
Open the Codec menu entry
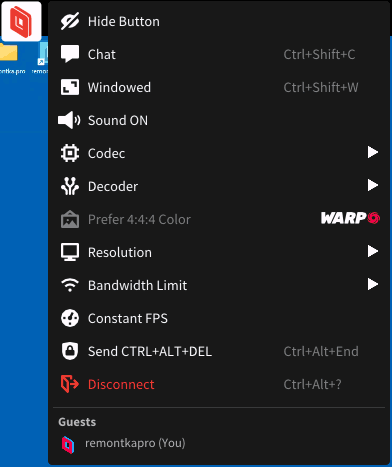pos(219,153)
